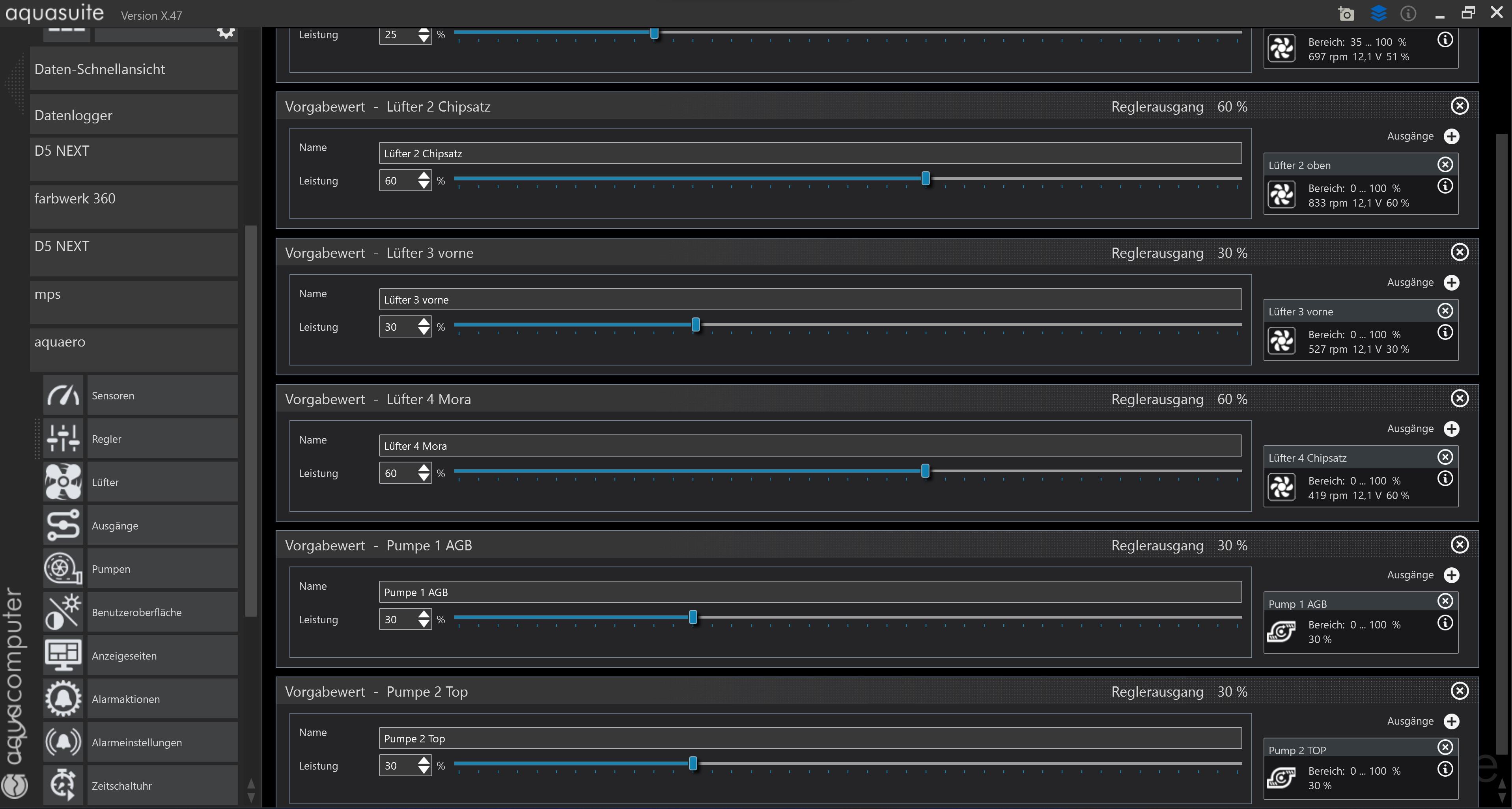This screenshot has width=1512, height=809.
Task: Remove Vorgabewert Lüfter 4 Mora panel
Action: point(1460,398)
